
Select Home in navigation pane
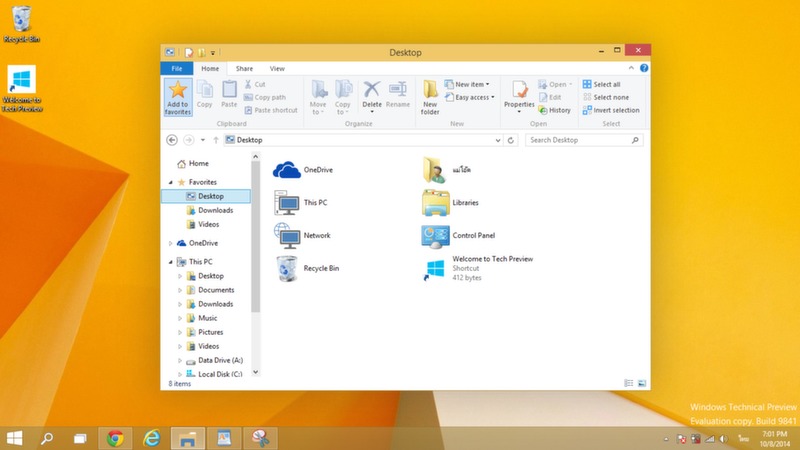[x=193, y=164]
